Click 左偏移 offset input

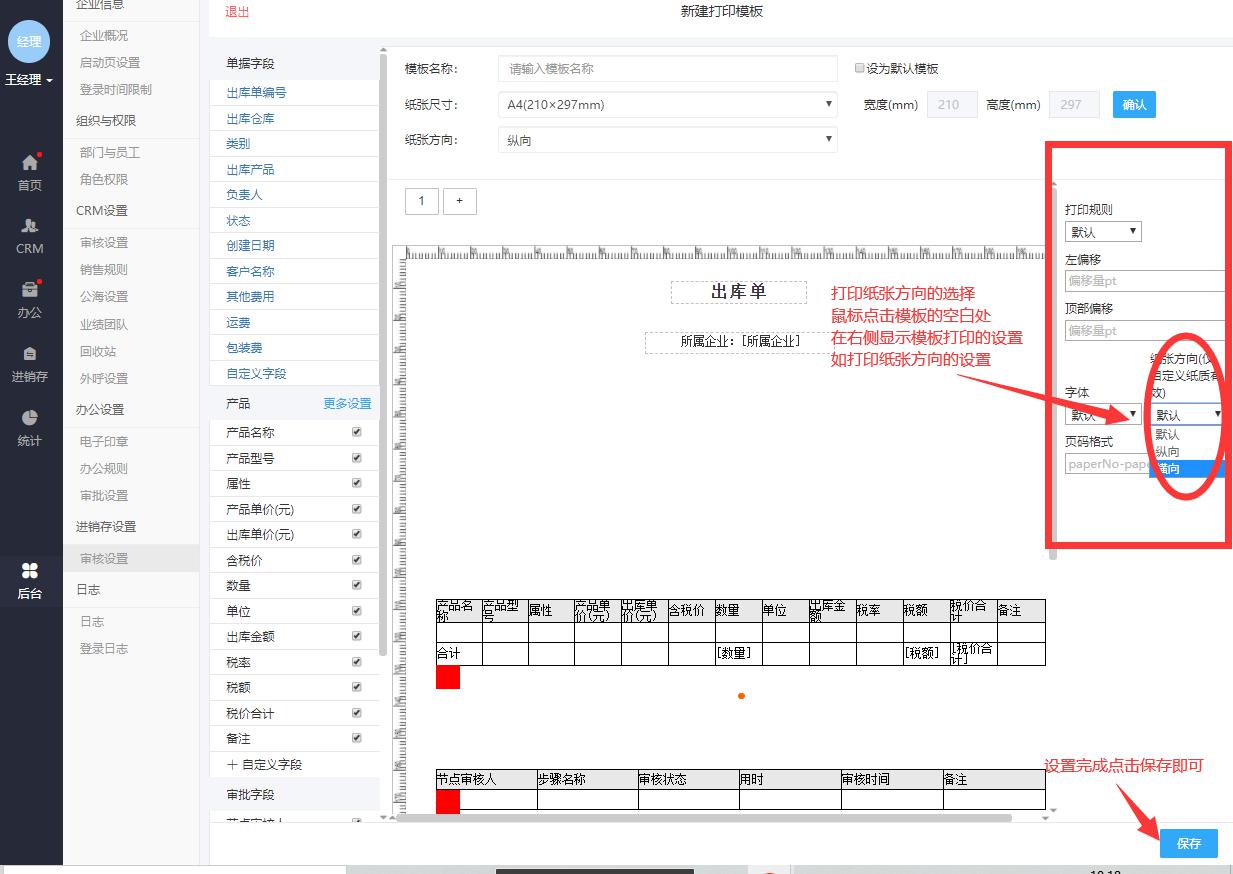(1145, 281)
